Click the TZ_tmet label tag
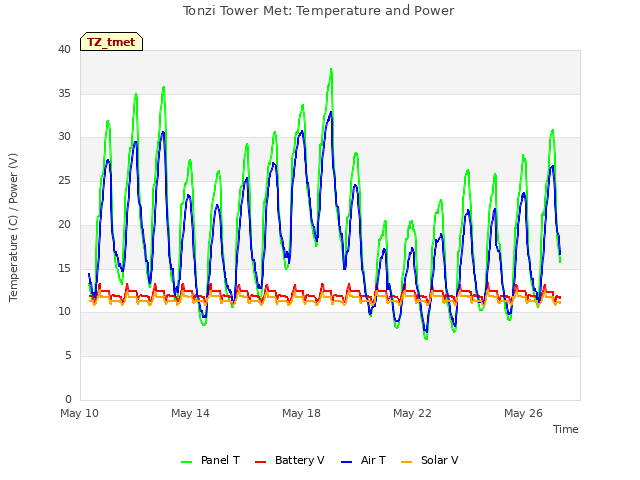This screenshot has height=480, width=640. click(111, 42)
